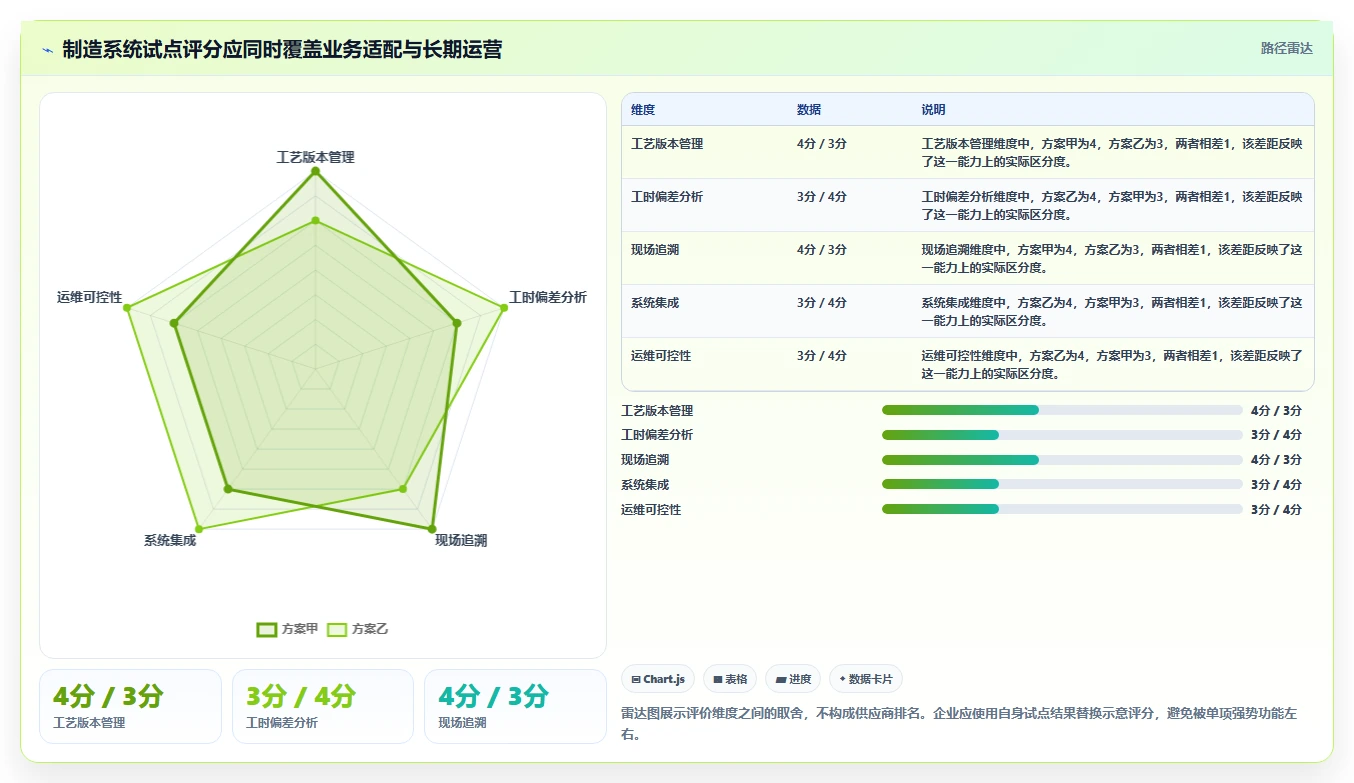The image size is (1354, 783).
Task: Select the 进度 chip
Action: (x=793, y=679)
